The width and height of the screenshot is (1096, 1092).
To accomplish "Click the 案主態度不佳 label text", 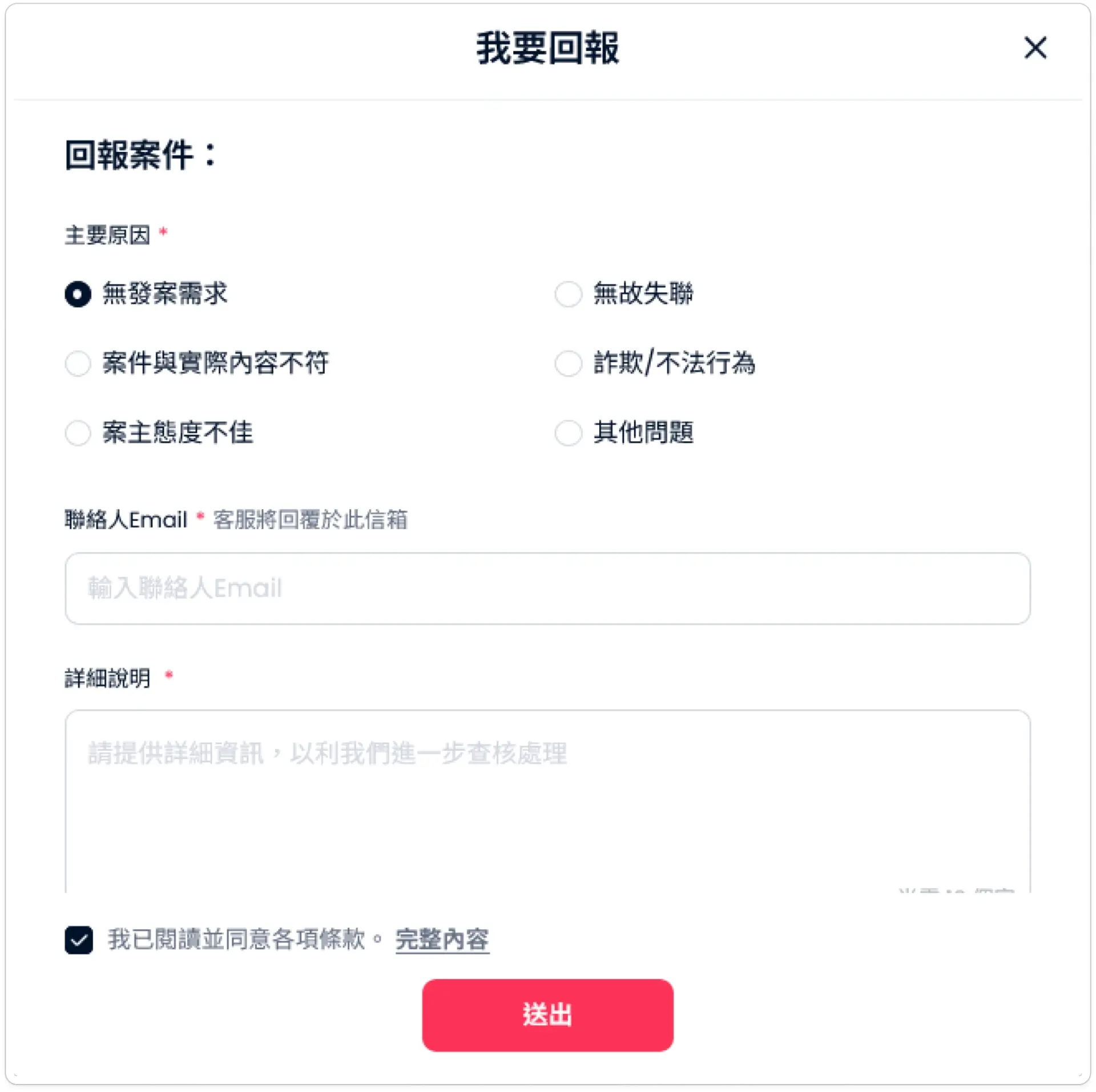I will (x=178, y=433).
